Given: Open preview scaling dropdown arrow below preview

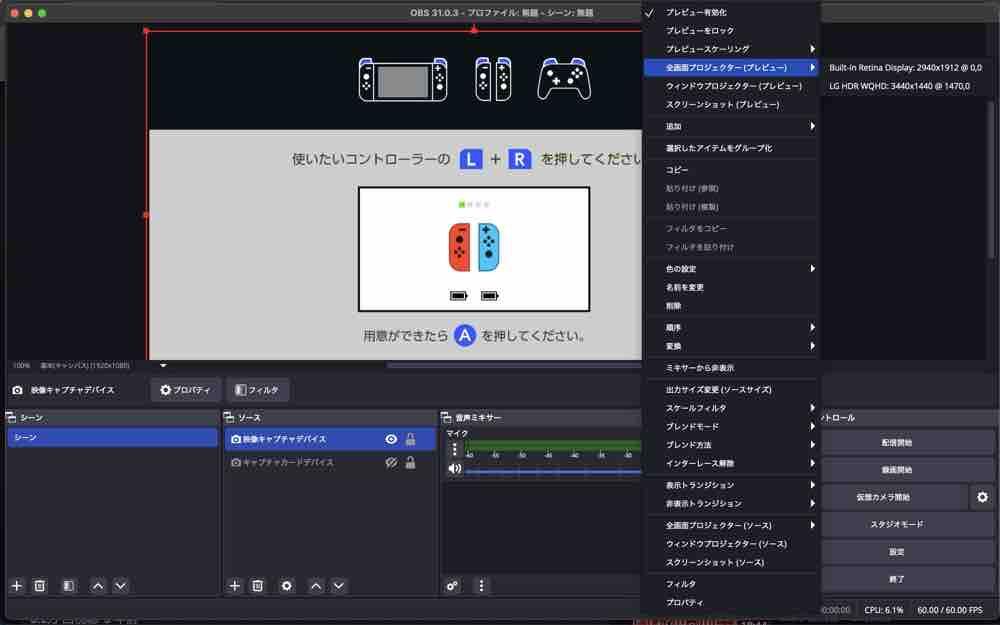Looking at the screenshot, I should point(163,365).
